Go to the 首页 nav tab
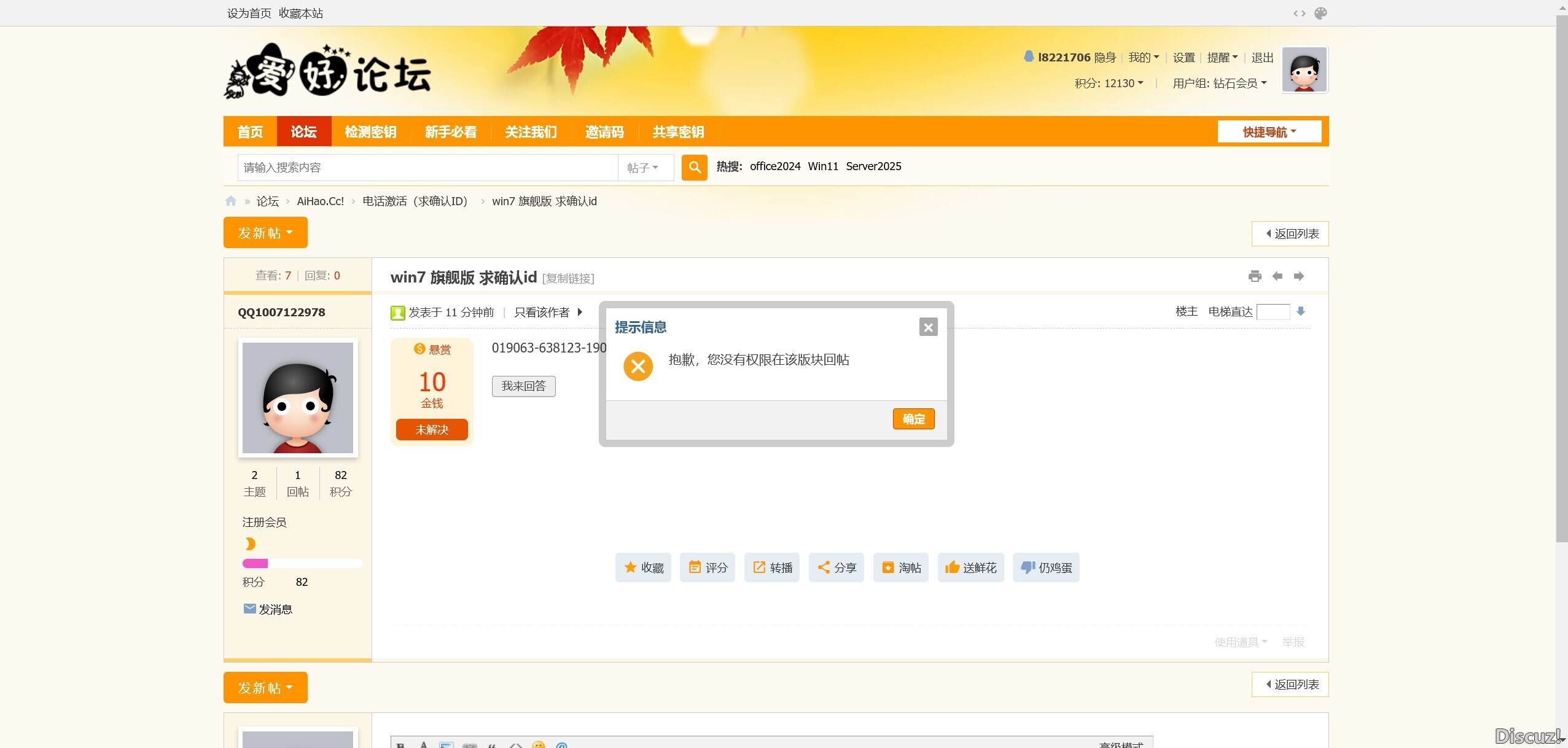Image resolution: width=1568 pixels, height=748 pixels. (x=250, y=131)
